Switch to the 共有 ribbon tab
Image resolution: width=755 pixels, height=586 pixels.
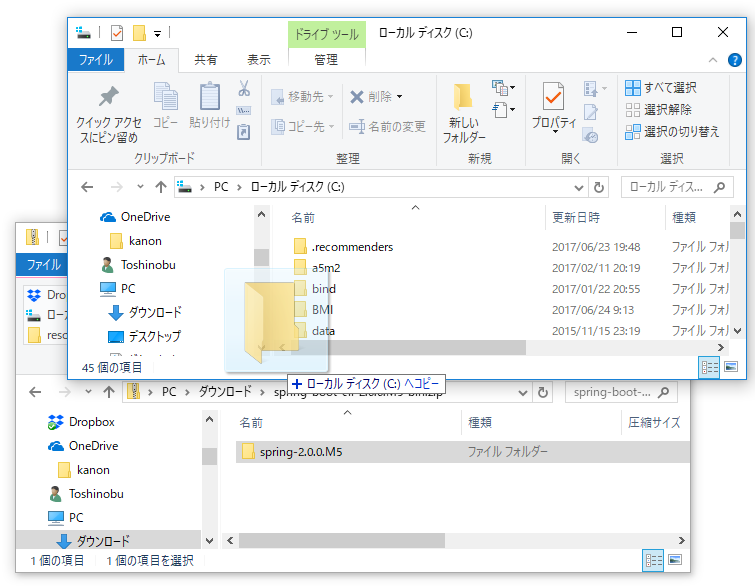[206, 60]
